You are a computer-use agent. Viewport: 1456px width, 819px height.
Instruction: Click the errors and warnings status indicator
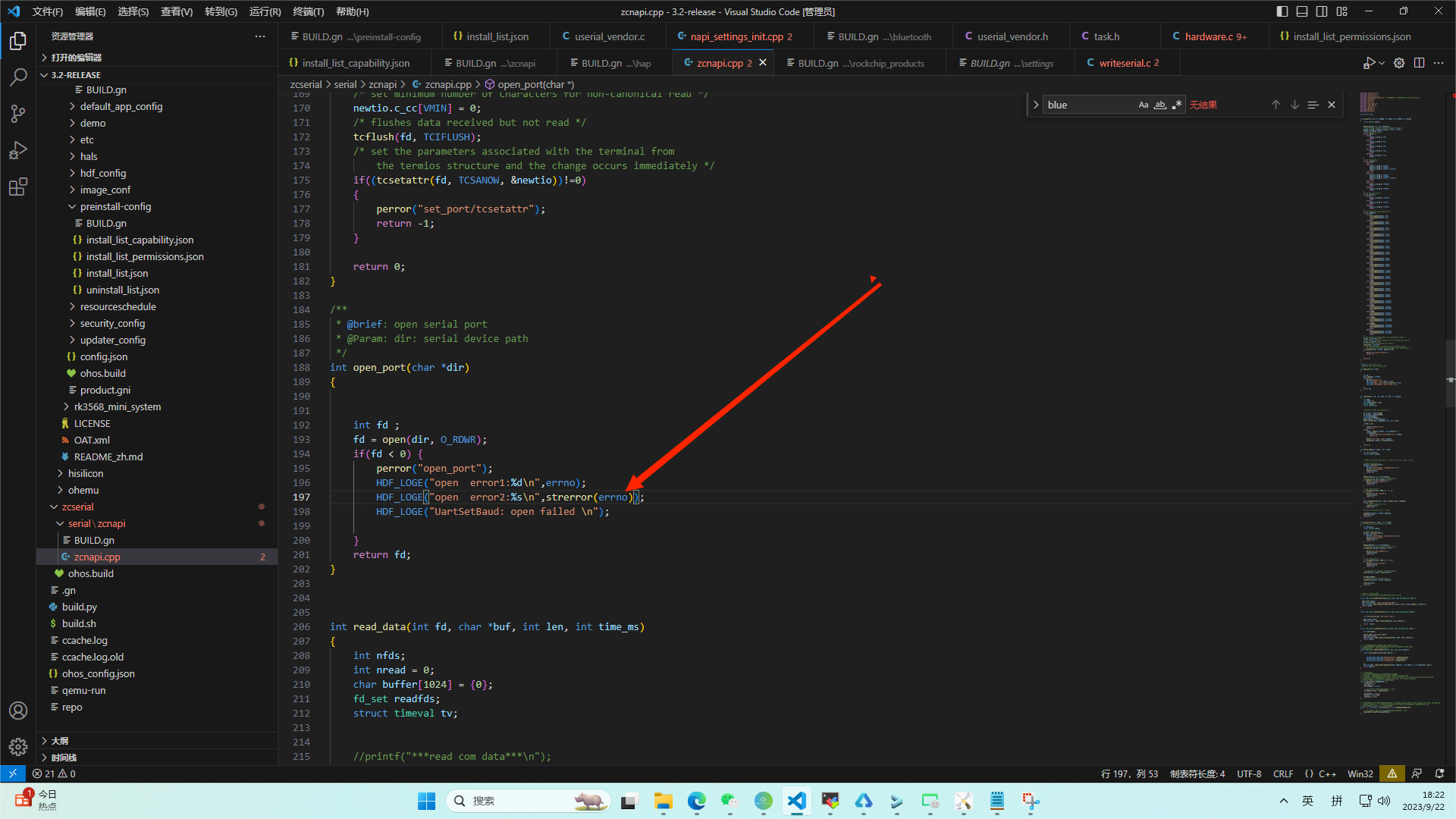54,773
